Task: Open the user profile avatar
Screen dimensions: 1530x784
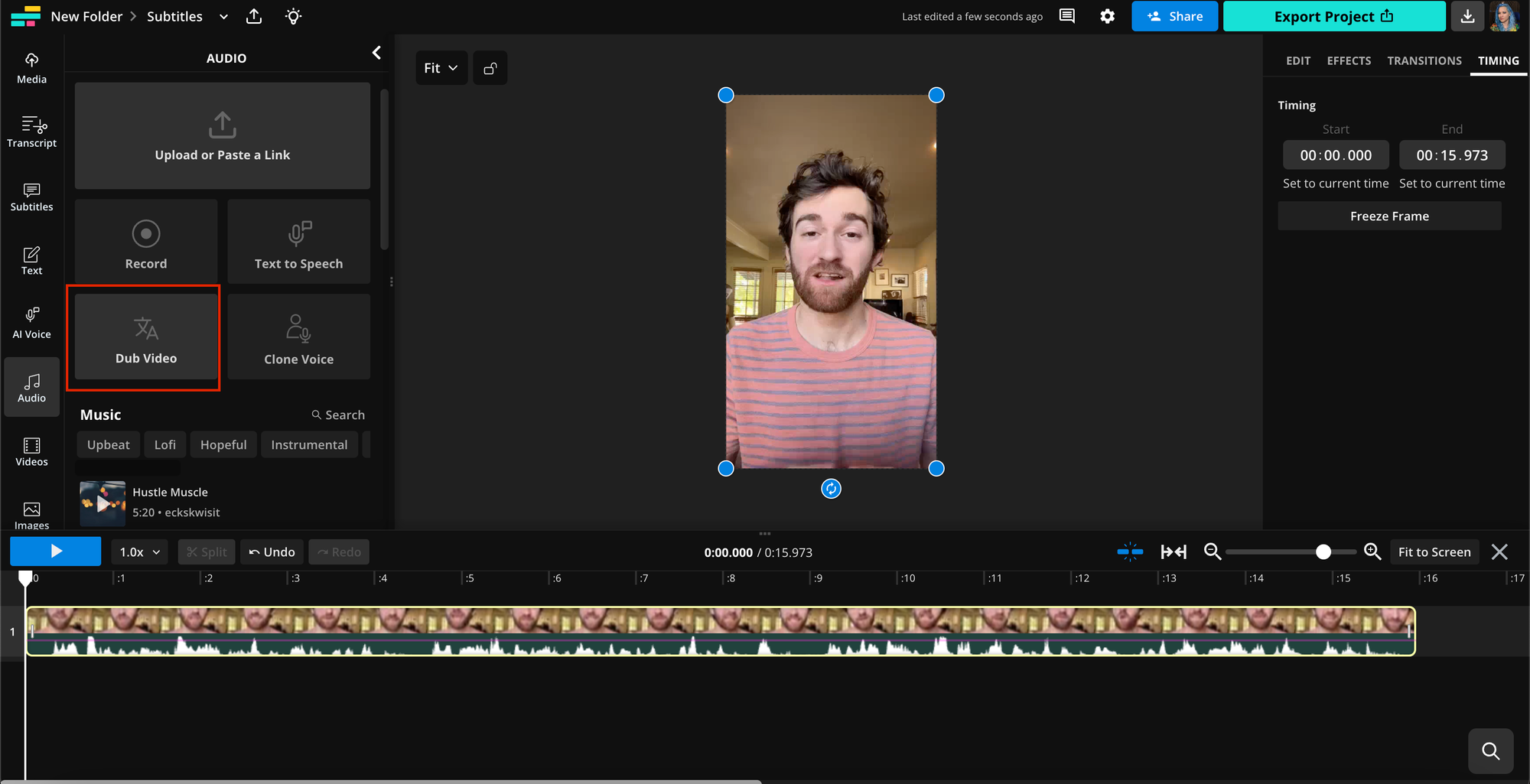Action: click(x=1505, y=16)
